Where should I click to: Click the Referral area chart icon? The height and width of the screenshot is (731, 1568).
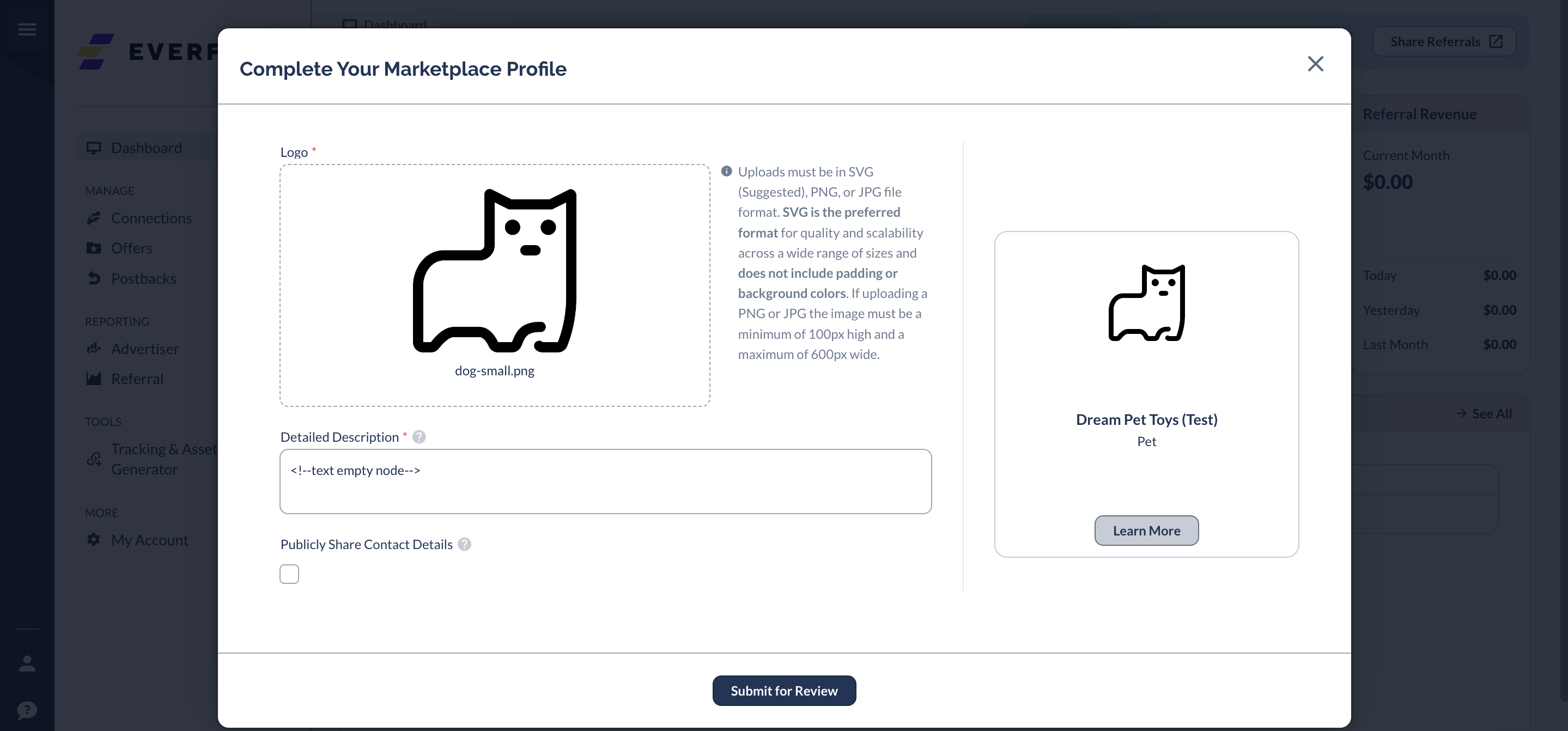94,379
